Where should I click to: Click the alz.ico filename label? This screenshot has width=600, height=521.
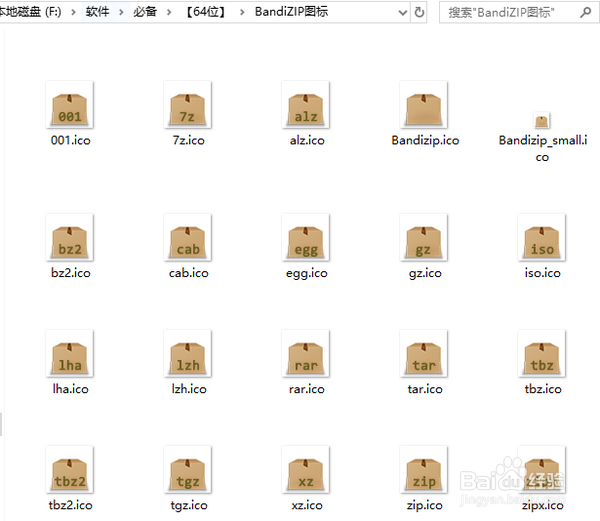[x=307, y=140]
